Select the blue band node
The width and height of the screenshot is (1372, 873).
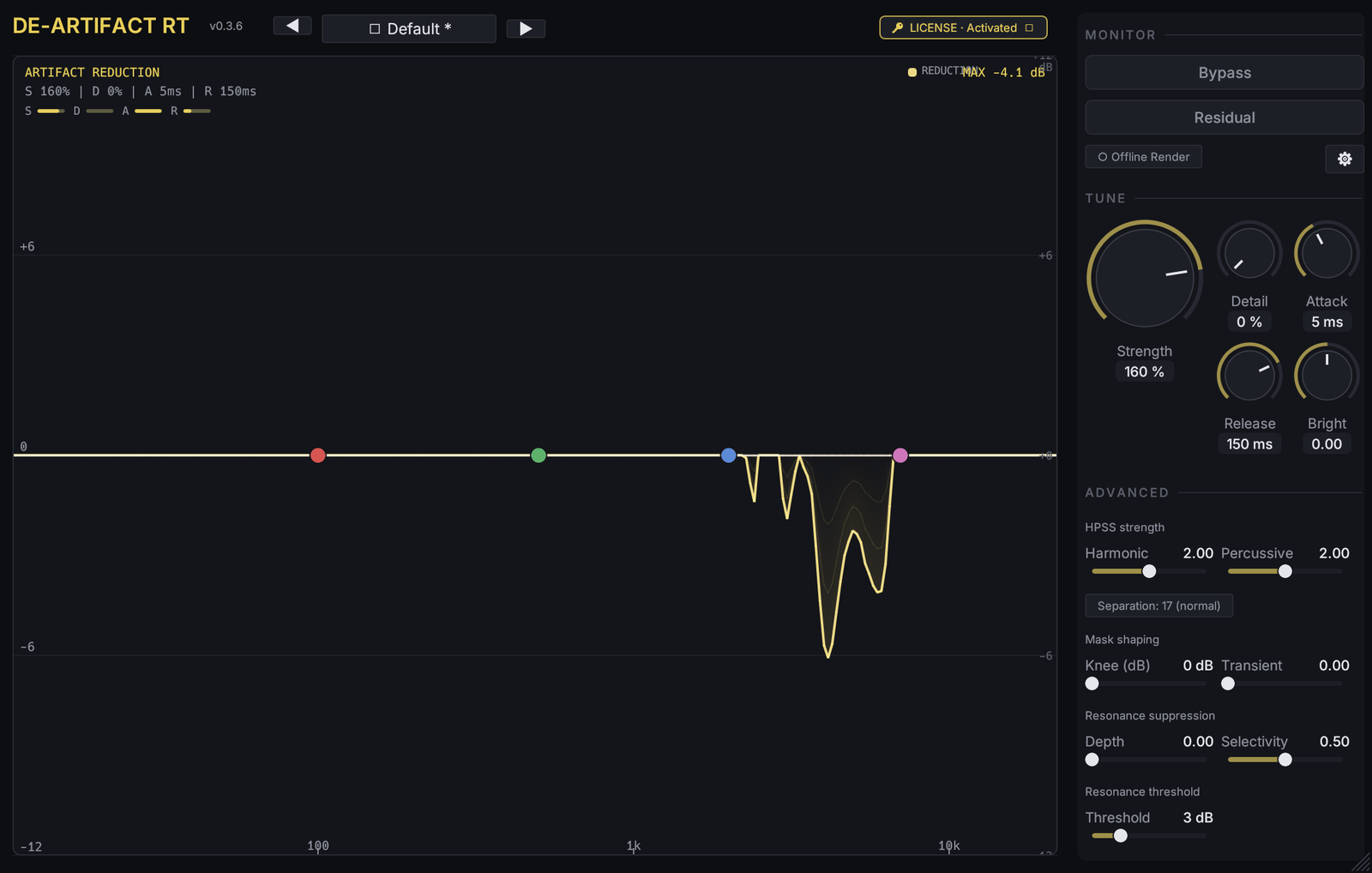(729, 455)
